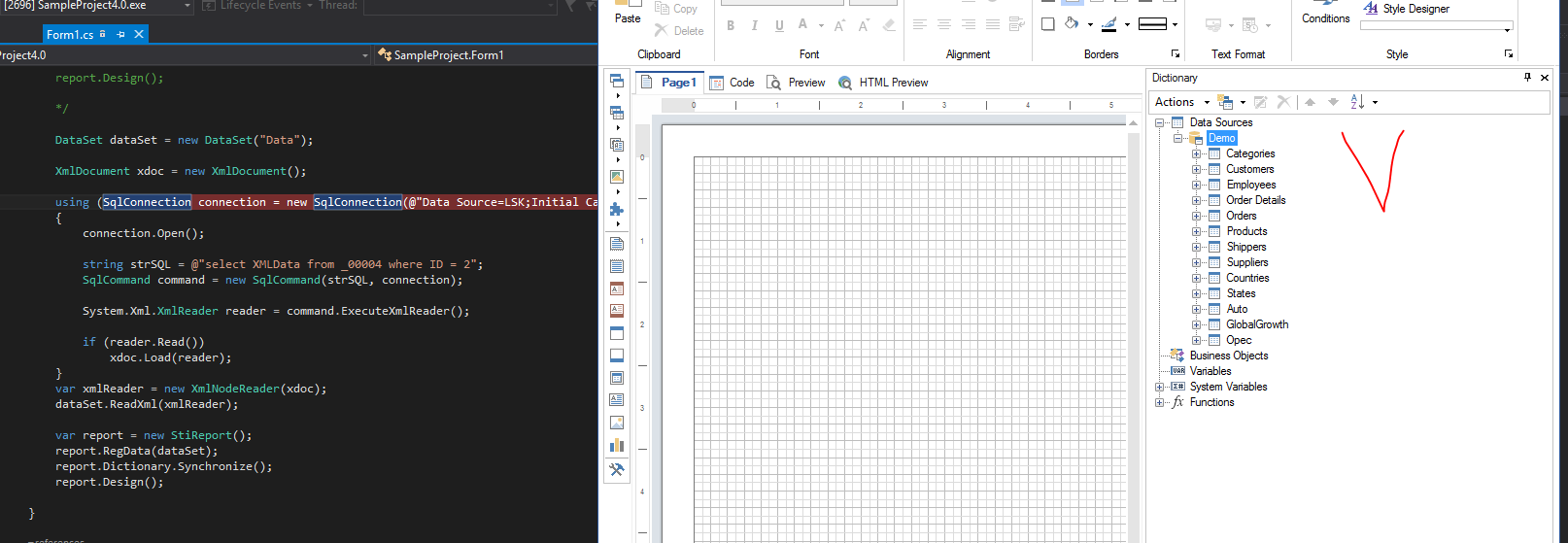The width and height of the screenshot is (1568, 543).
Task: Click the designer vertical scrollbar up arrow
Action: [x=1133, y=123]
